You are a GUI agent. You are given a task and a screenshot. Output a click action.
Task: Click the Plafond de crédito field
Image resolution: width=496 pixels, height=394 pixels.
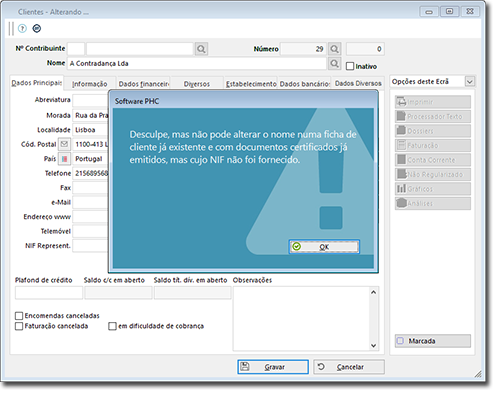coord(49,293)
